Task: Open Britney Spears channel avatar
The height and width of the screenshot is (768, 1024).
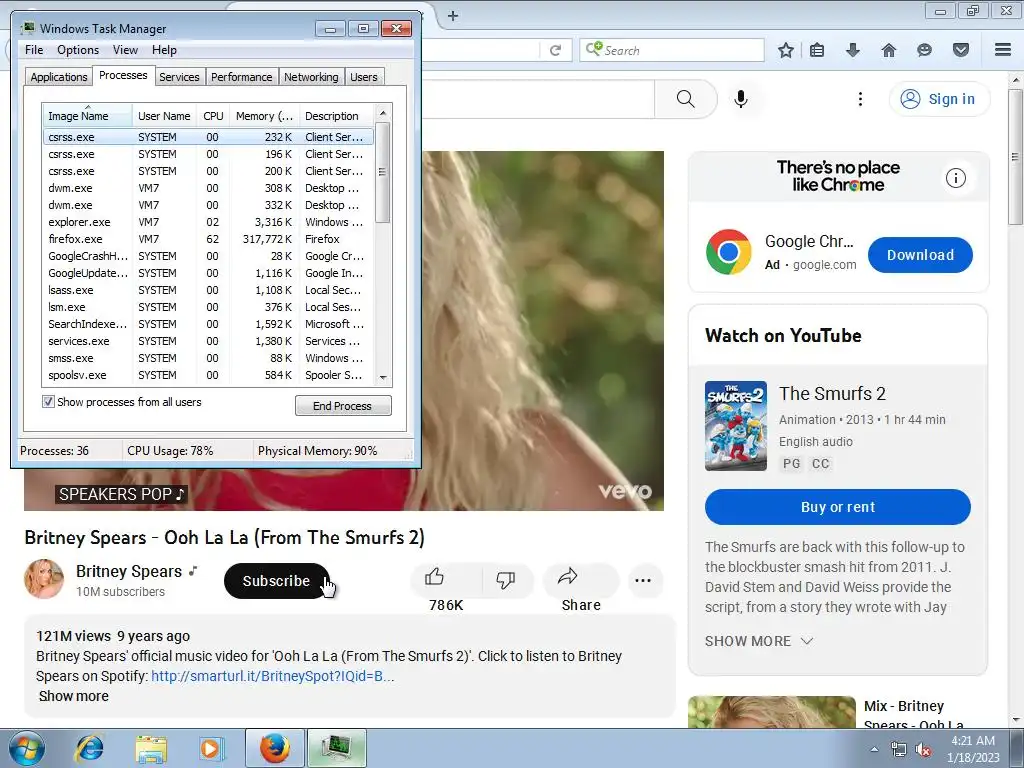Action: pyautogui.click(x=44, y=579)
